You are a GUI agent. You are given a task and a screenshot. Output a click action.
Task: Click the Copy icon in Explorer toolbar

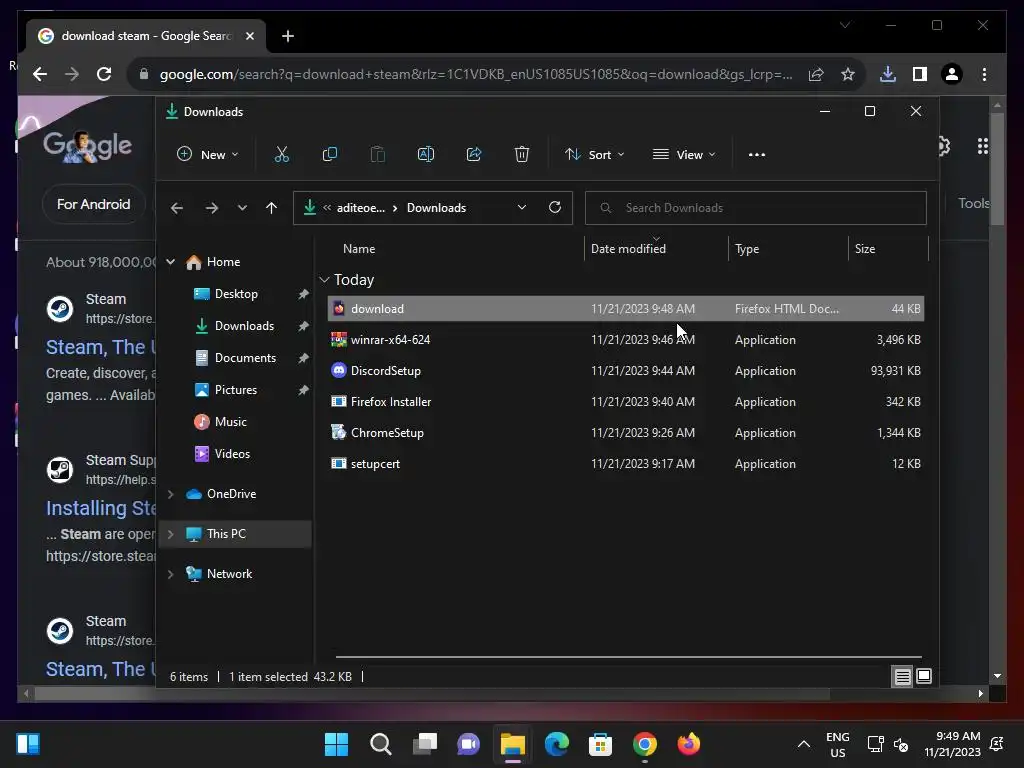(x=330, y=155)
